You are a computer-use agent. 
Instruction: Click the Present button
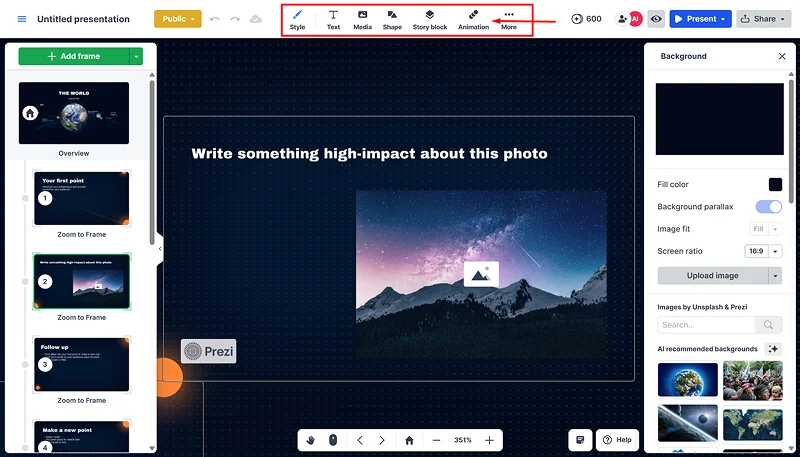700,19
